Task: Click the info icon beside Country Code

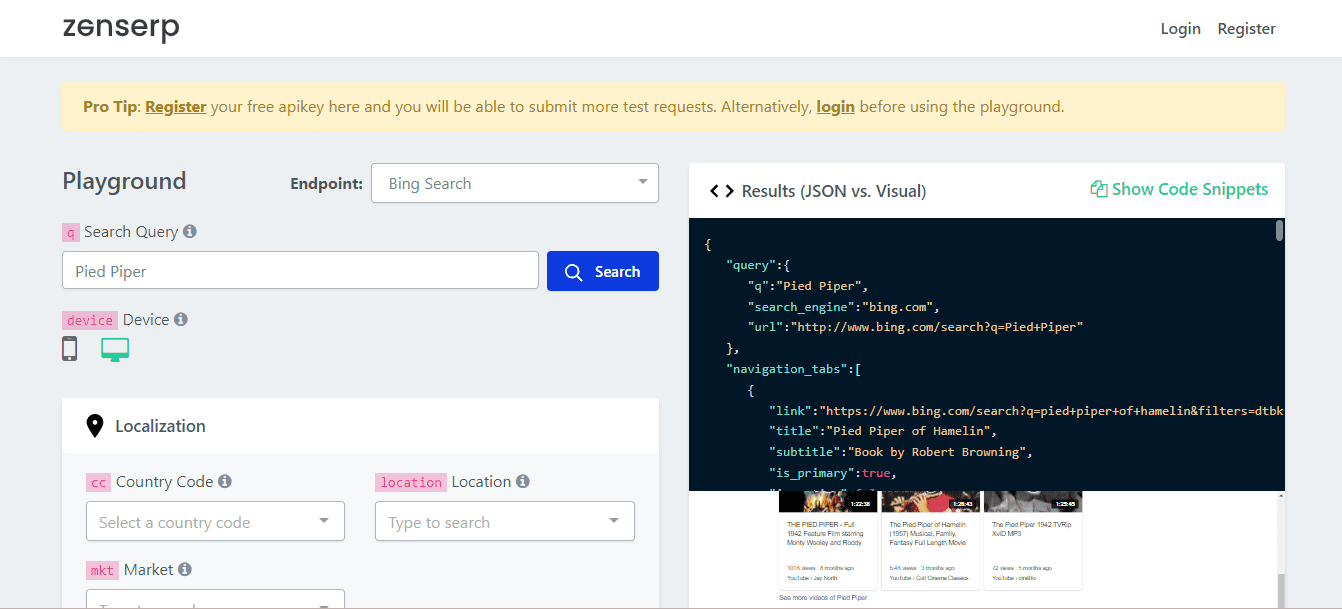Action: (226, 481)
